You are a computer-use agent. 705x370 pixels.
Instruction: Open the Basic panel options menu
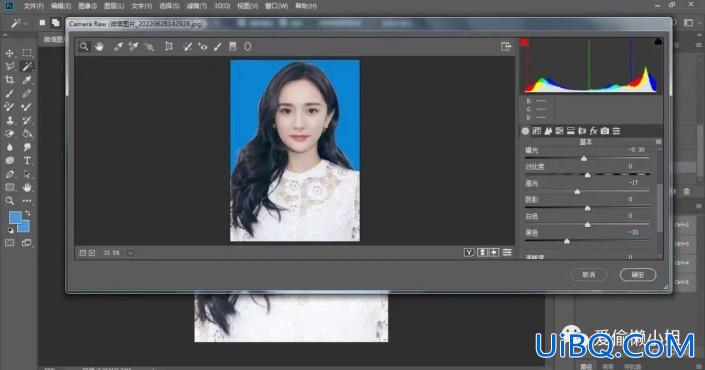pyautogui.click(x=659, y=142)
